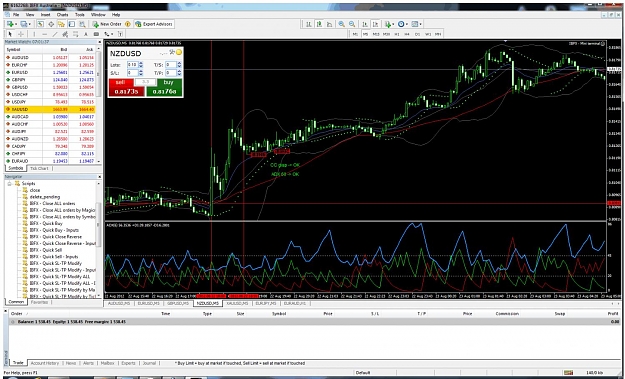Switch chart to line chart icon
This screenshot has height=379, width=625.
(x=329, y=24)
